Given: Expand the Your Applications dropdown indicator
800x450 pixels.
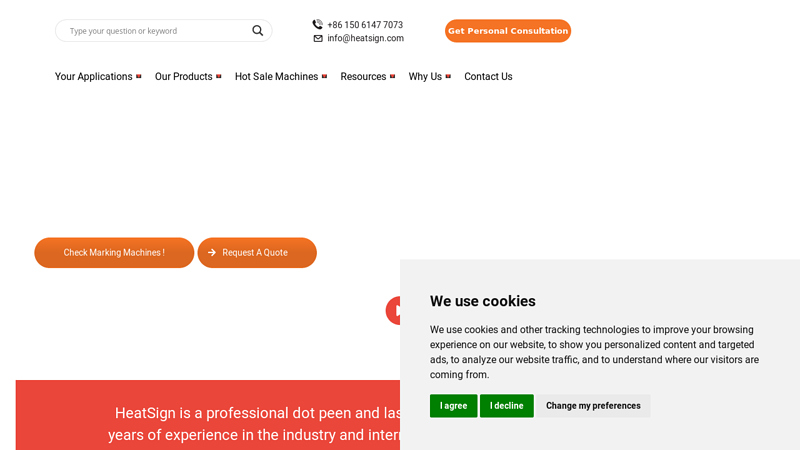Looking at the screenshot, I should (x=138, y=77).
